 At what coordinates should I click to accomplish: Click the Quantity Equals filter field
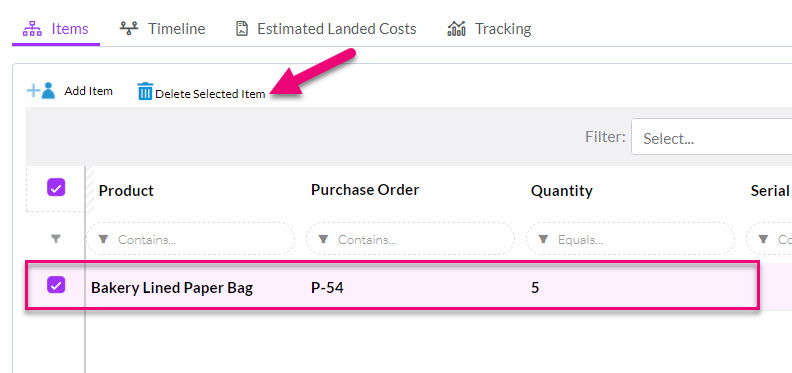coord(630,239)
